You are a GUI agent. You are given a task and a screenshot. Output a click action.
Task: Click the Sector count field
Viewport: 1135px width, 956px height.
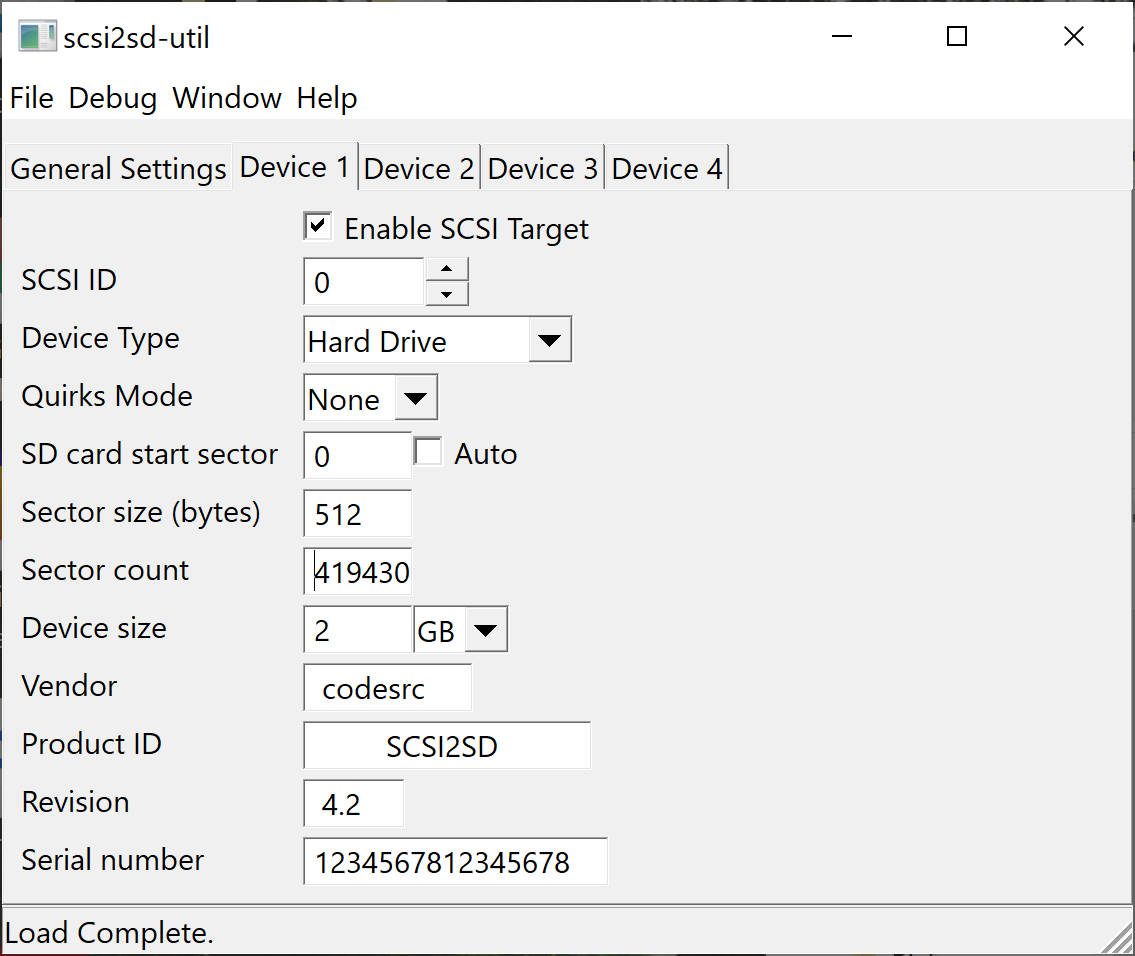pos(358,571)
